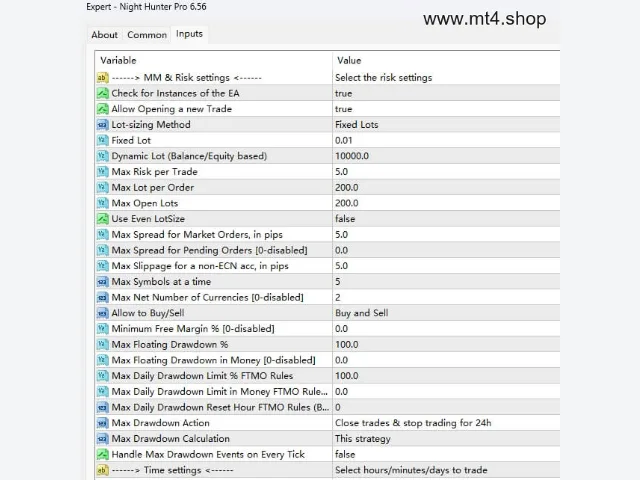
Task: Click the Max Symbols at a time icon
Action: 102,282
